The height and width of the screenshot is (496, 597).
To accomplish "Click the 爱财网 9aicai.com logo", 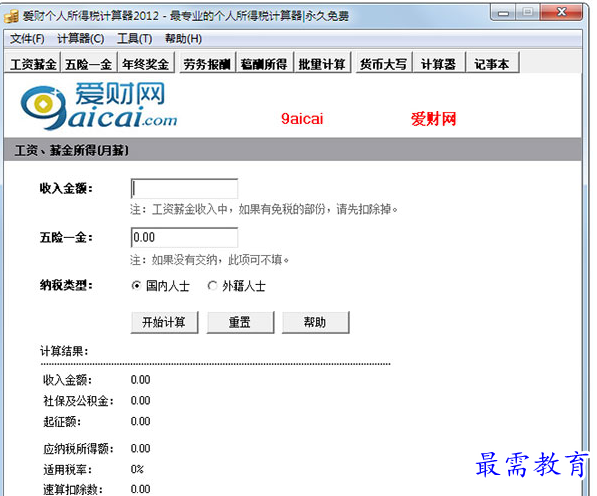I will (x=99, y=105).
